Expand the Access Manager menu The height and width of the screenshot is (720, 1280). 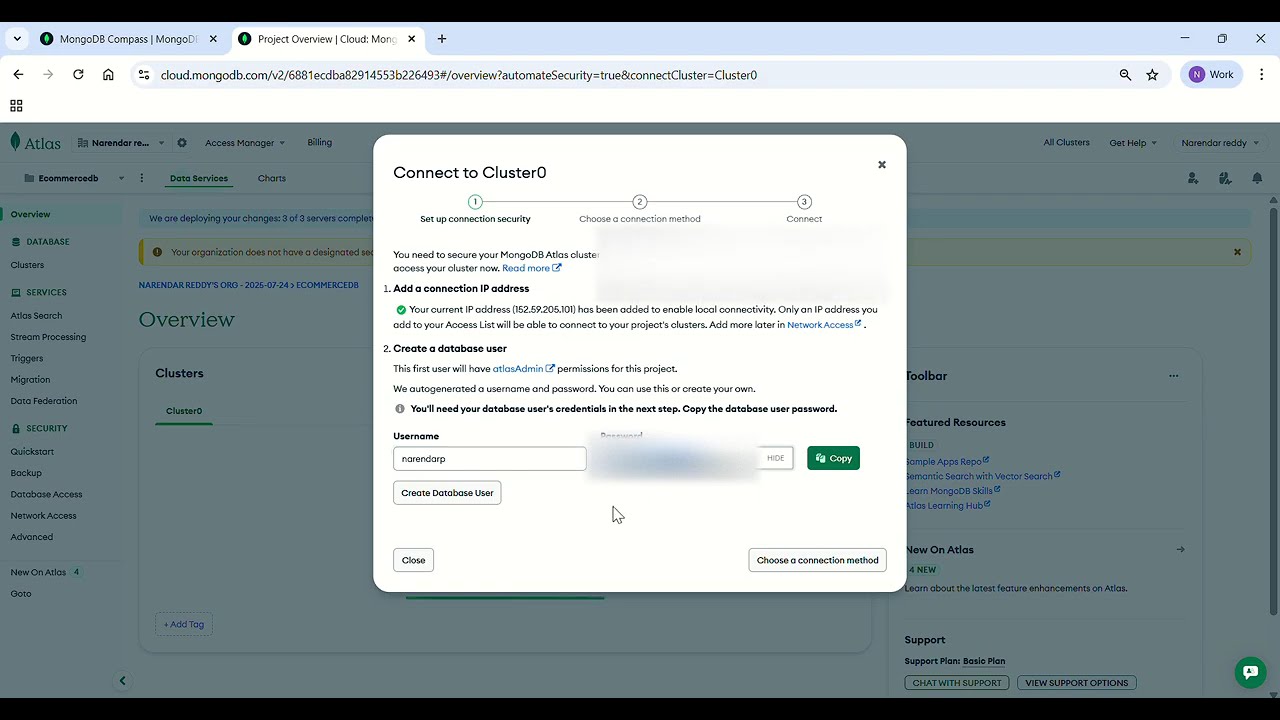245,143
